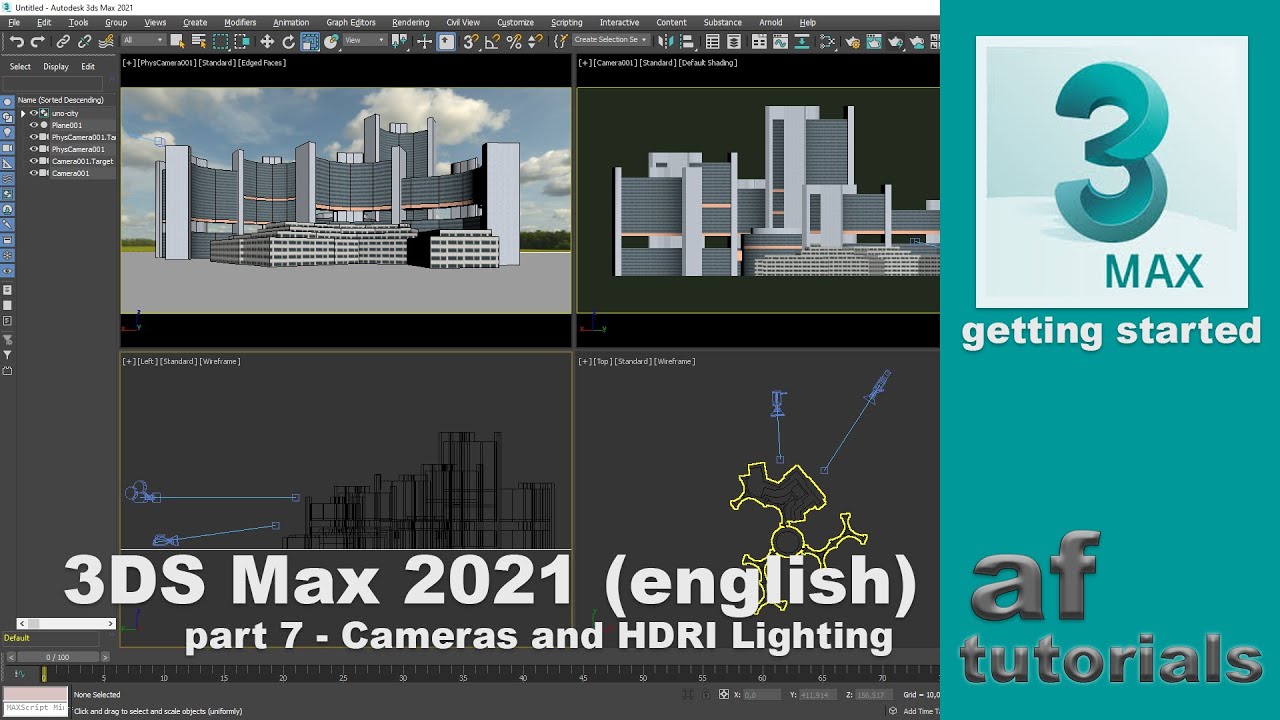The height and width of the screenshot is (720, 1280).
Task: Open the Animation menu
Action: pyautogui.click(x=291, y=22)
